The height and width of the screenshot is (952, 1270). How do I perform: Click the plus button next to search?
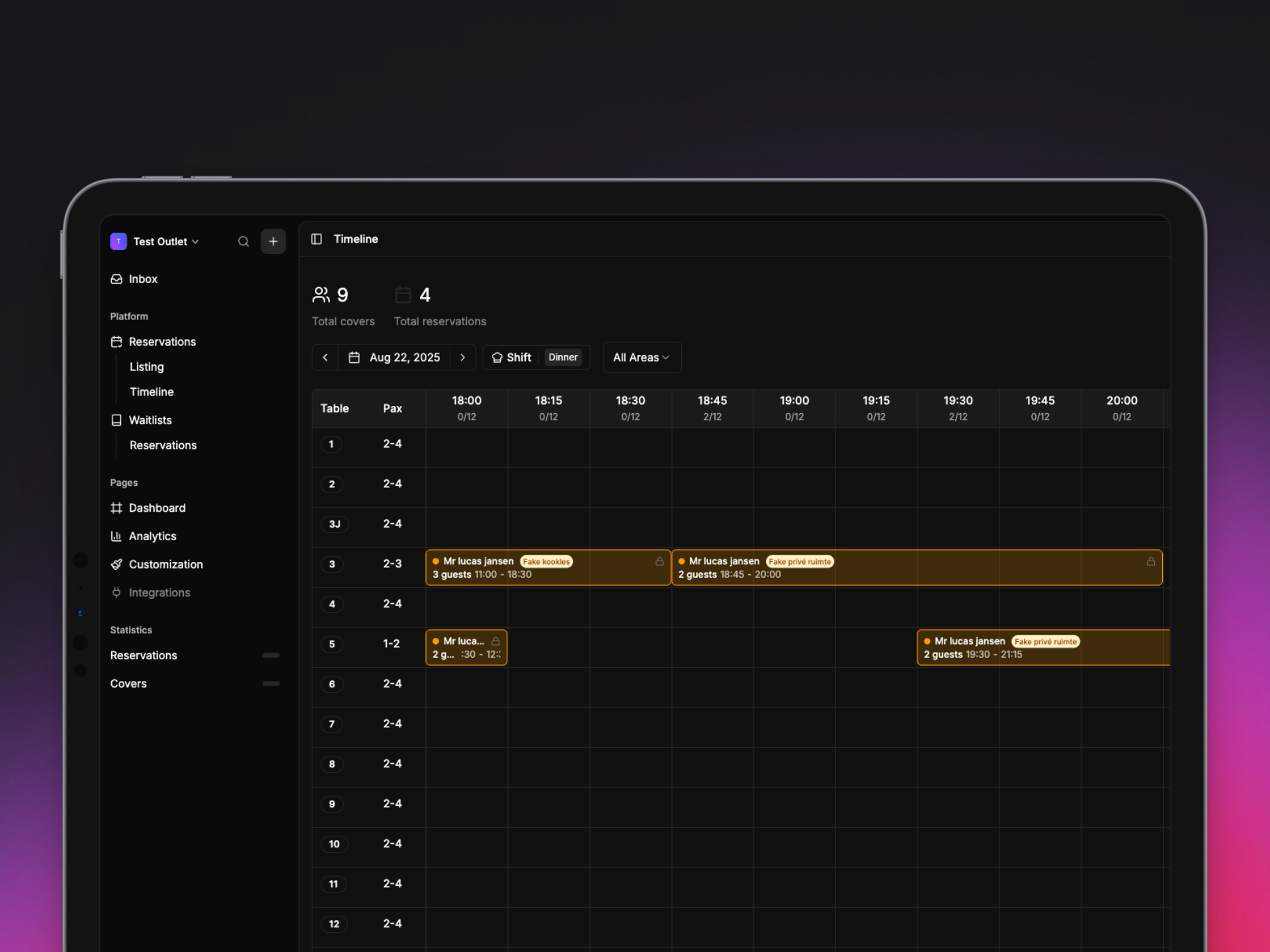pos(273,241)
